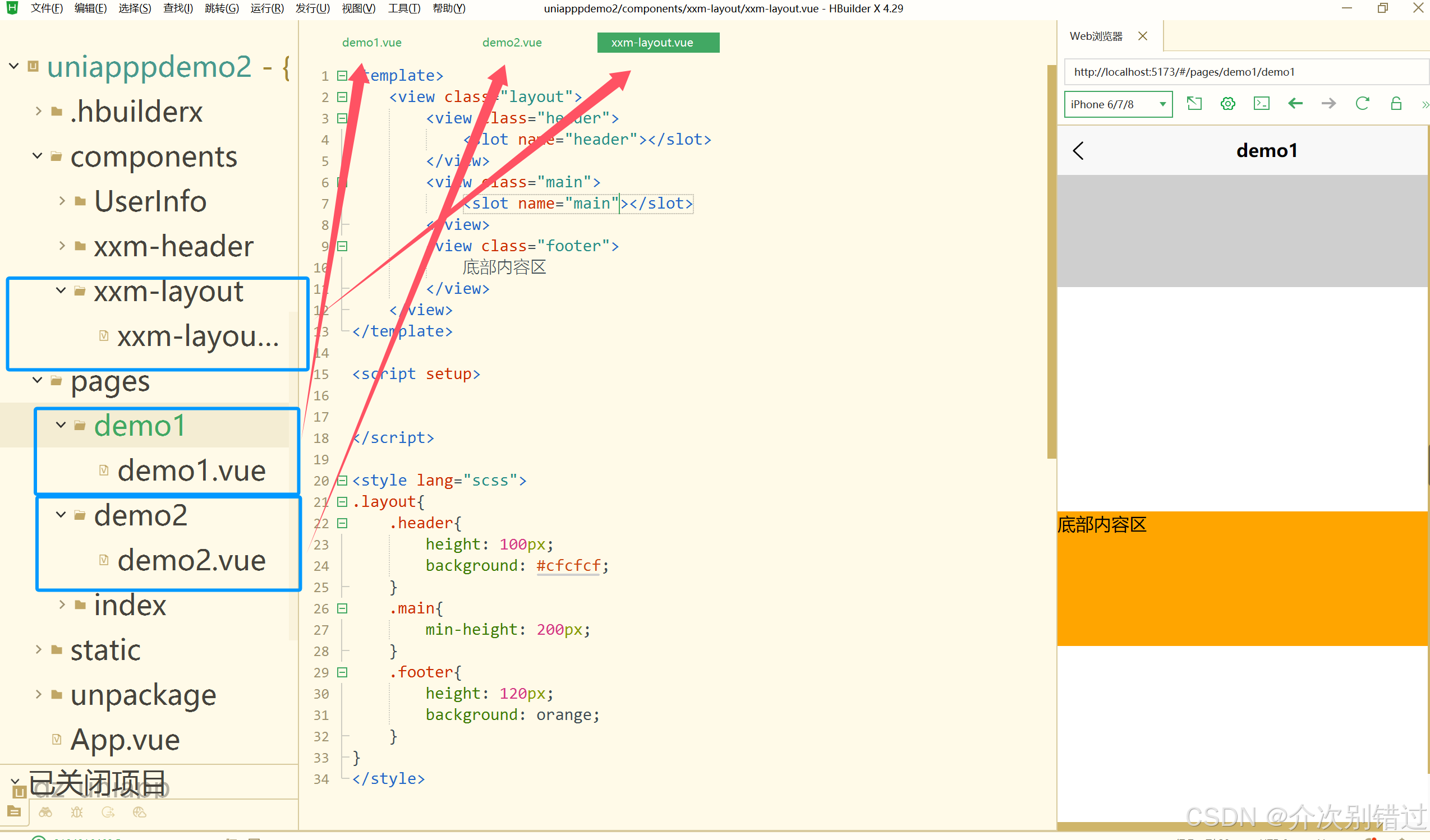Switch to the demo2.vue tab

(x=512, y=43)
